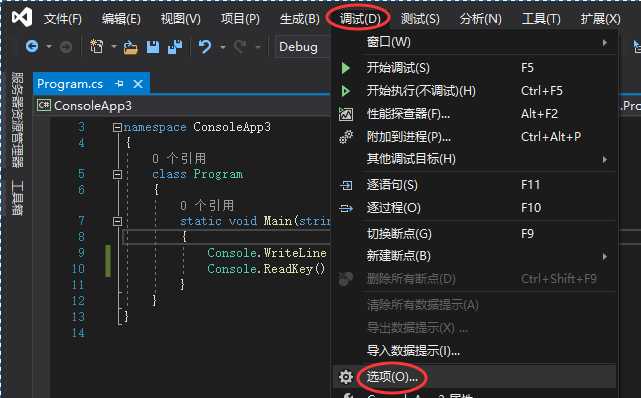Choose 切换断点(G) menu entry
This screenshot has width=641, height=398.
coord(475,234)
